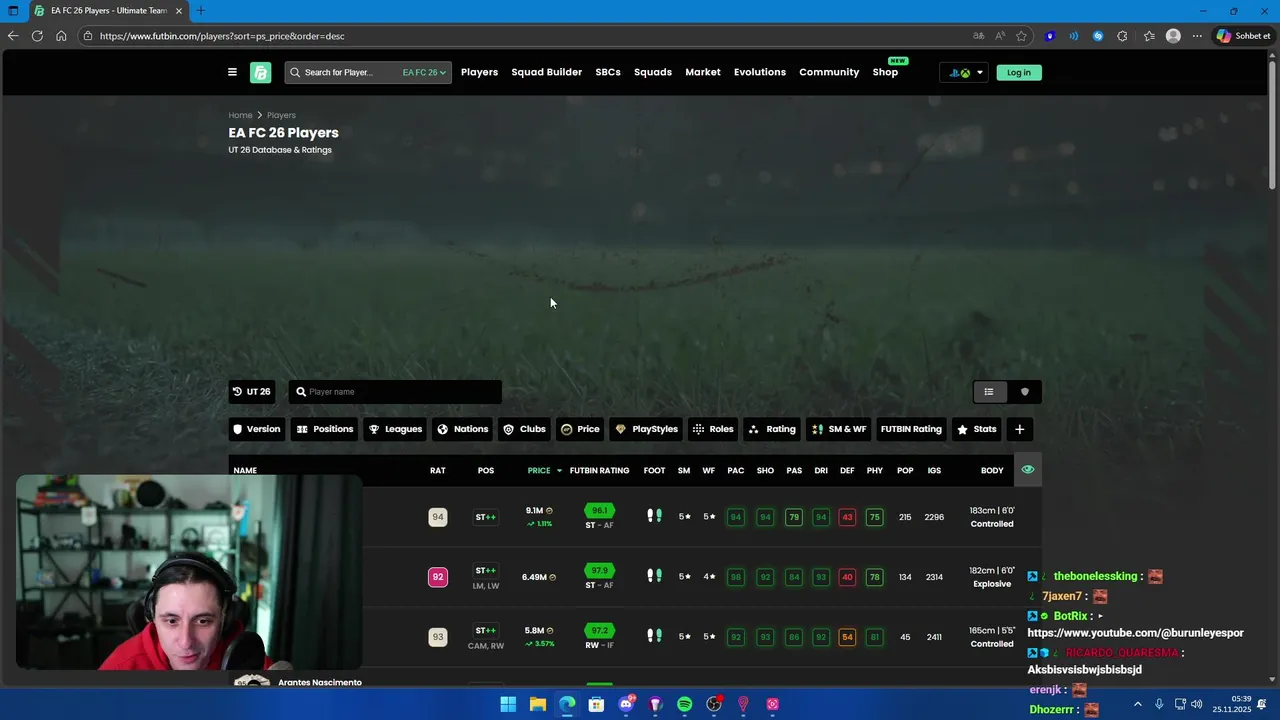
Task: Open the Market menu
Action: point(703,72)
